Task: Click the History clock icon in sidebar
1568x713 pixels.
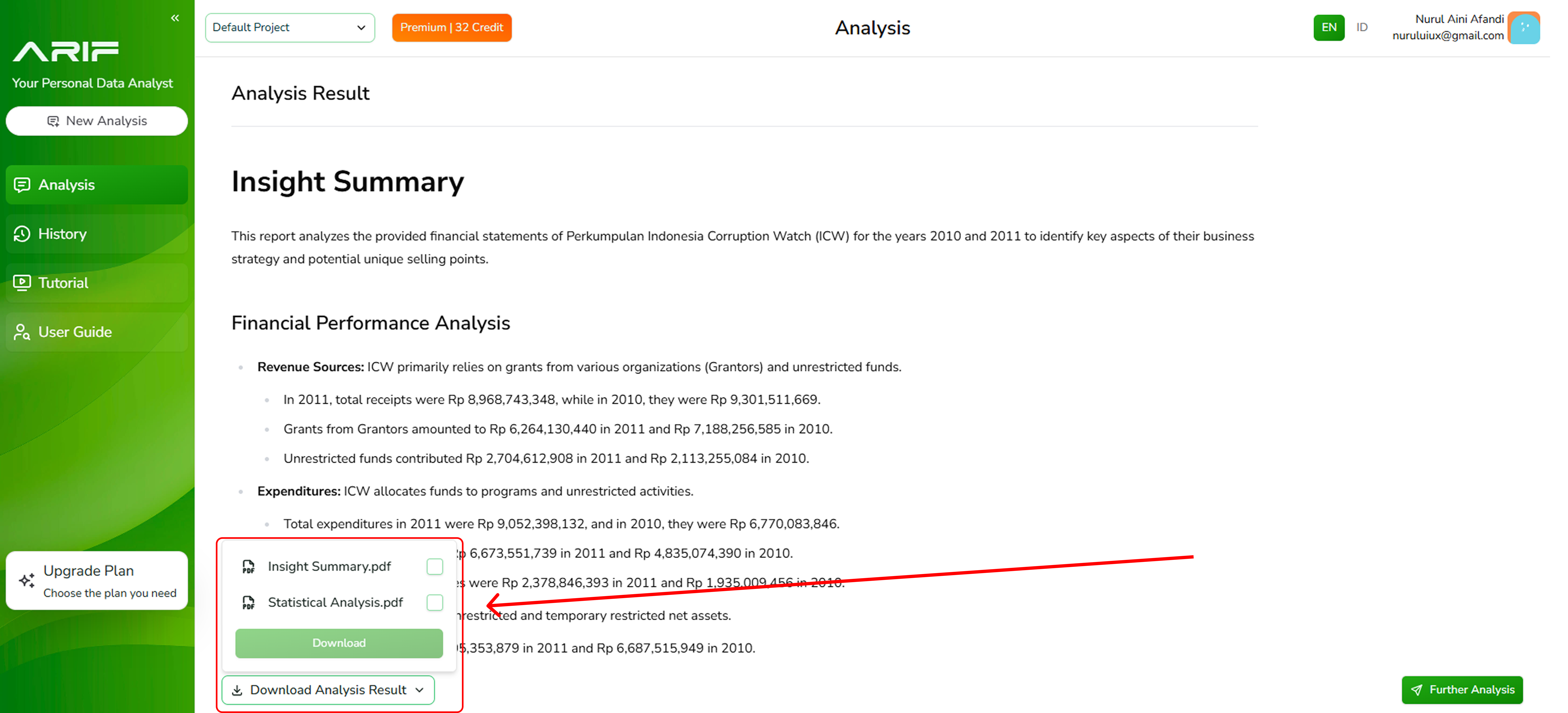Action: pos(22,234)
